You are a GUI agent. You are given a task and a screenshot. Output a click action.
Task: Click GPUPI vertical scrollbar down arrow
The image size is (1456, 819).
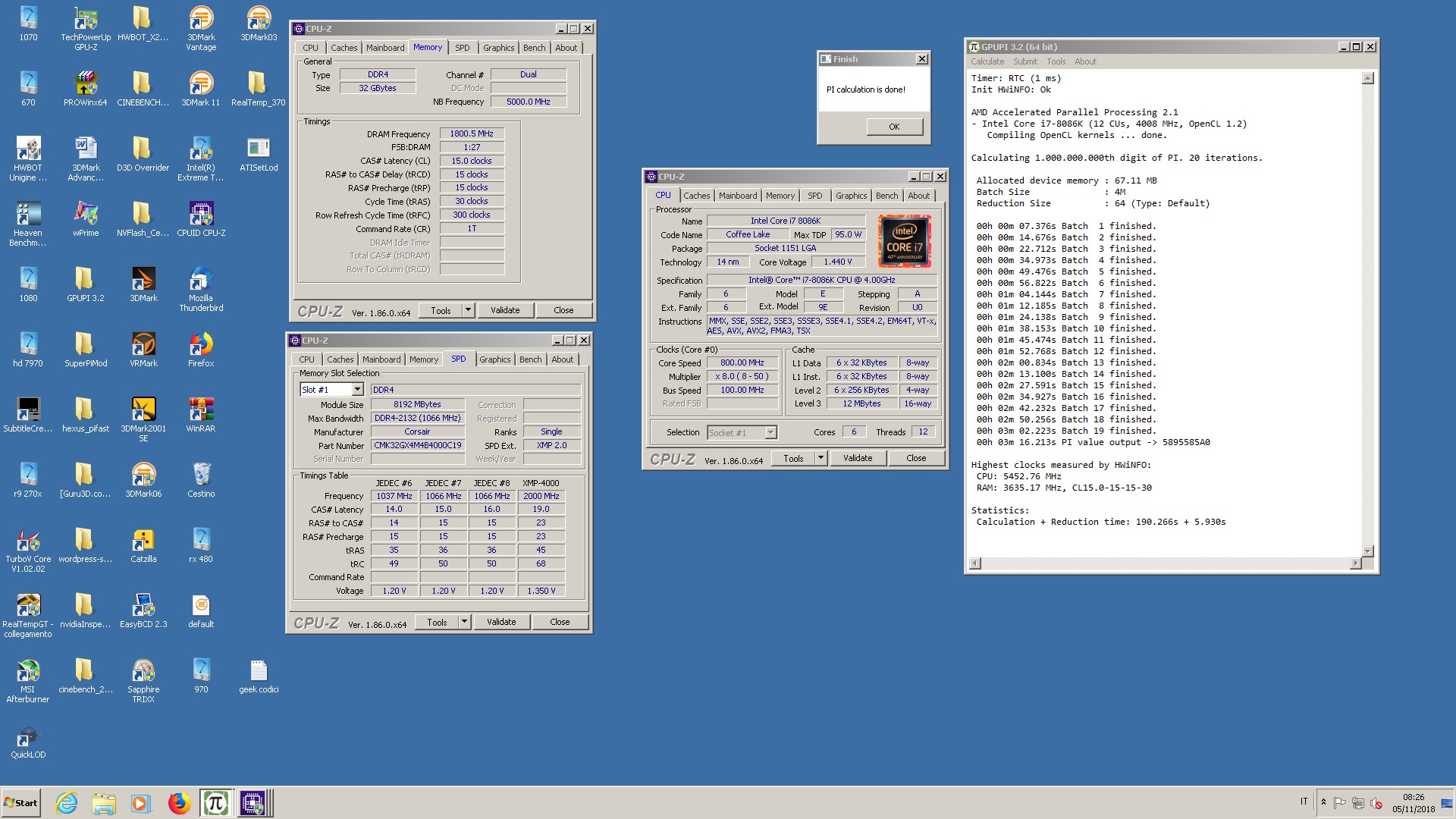click(x=1368, y=551)
